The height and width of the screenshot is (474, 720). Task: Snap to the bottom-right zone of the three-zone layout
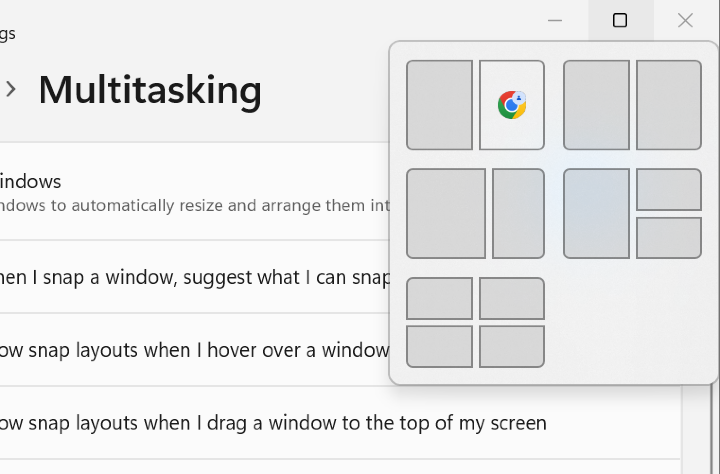coord(669,238)
